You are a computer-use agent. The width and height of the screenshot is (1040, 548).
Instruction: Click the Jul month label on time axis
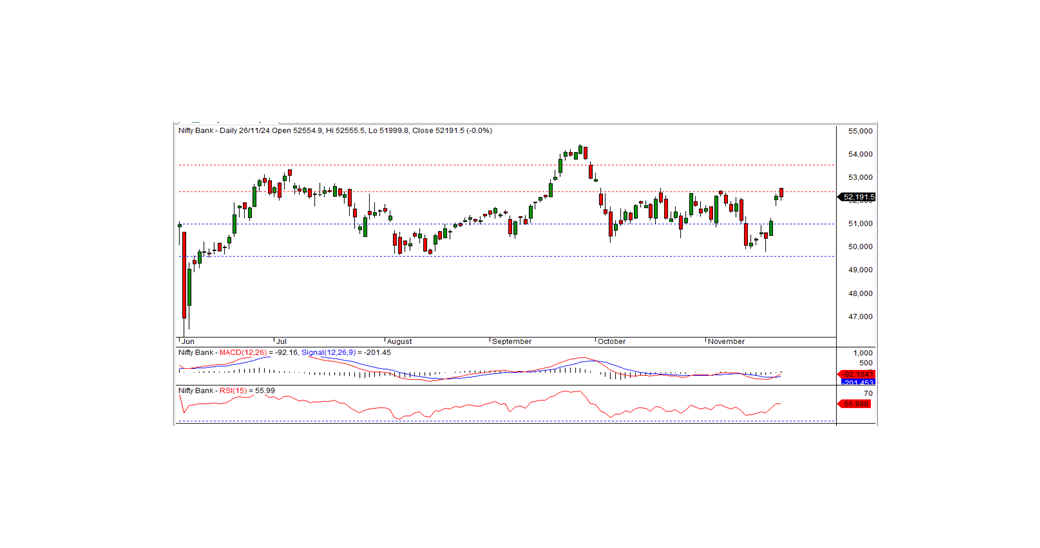[x=281, y=342]
